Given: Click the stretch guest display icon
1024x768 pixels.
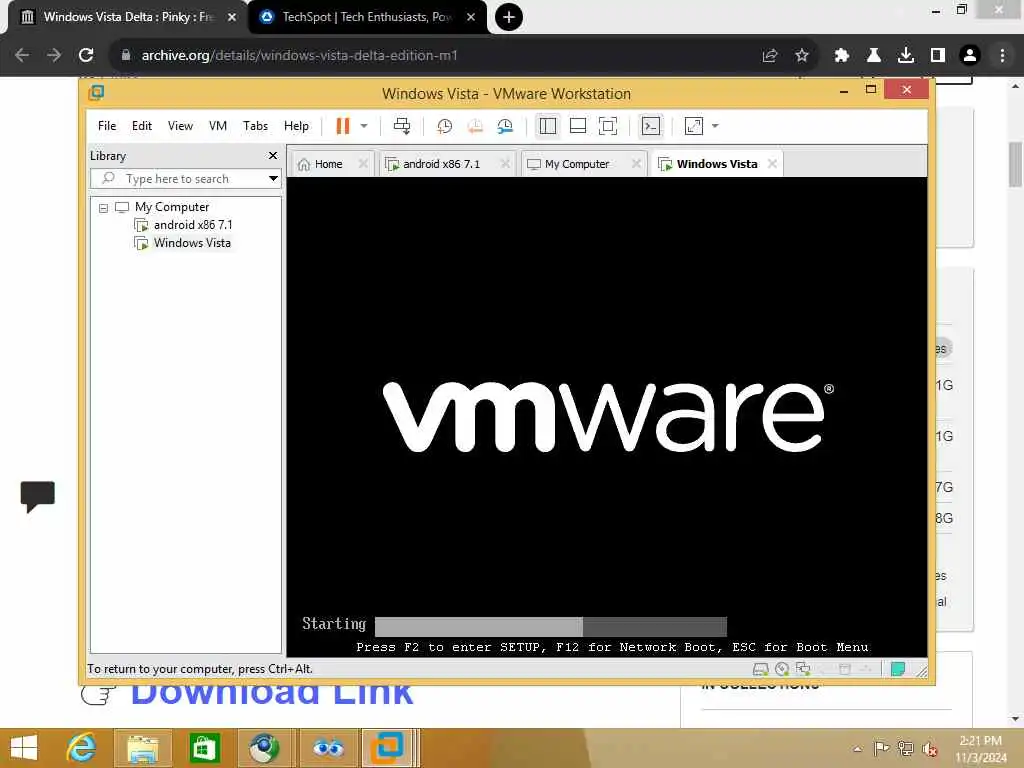Looking at the screenshot, I should (x=694, y=126).
